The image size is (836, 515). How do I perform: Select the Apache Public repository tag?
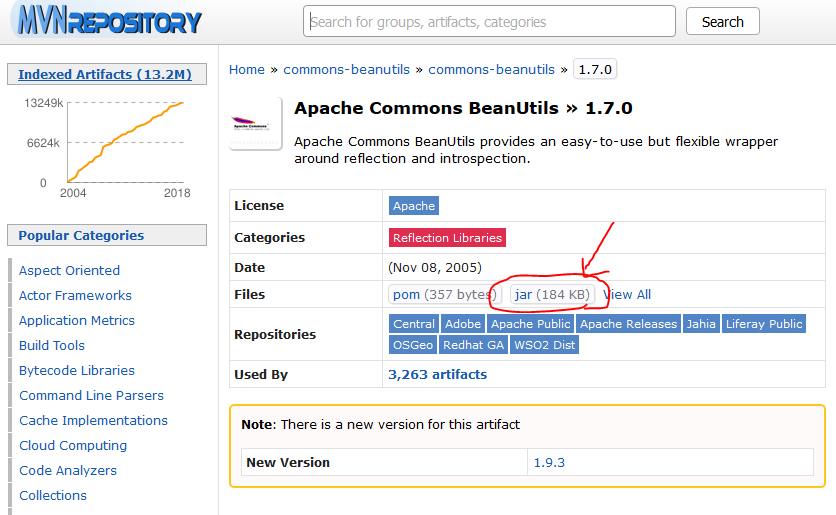[x=530, y=324]
